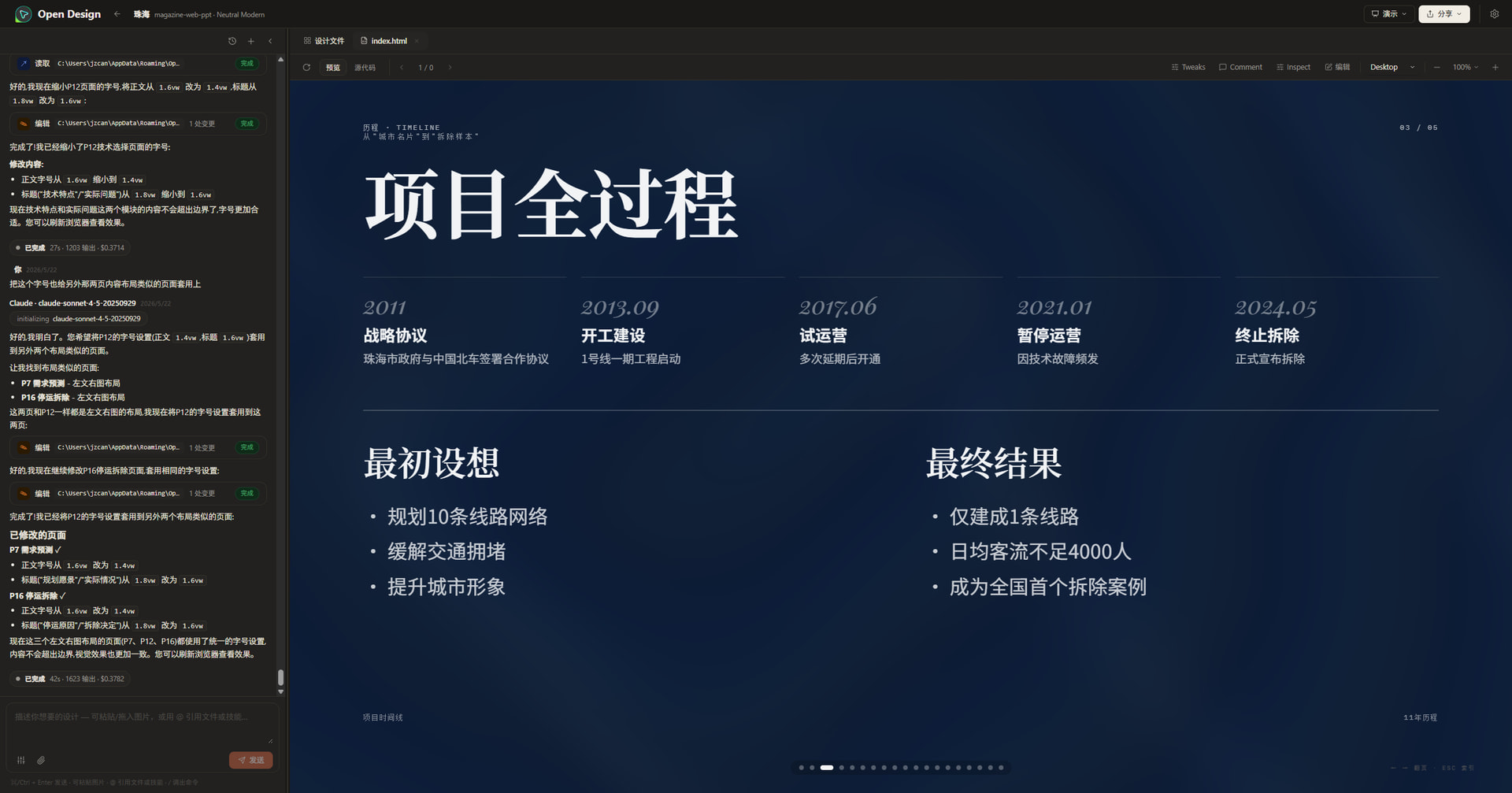Go back with the header left-arrow
Image resolution: width=1512 pixels, height=793 pixels.
tap(117, 14)
